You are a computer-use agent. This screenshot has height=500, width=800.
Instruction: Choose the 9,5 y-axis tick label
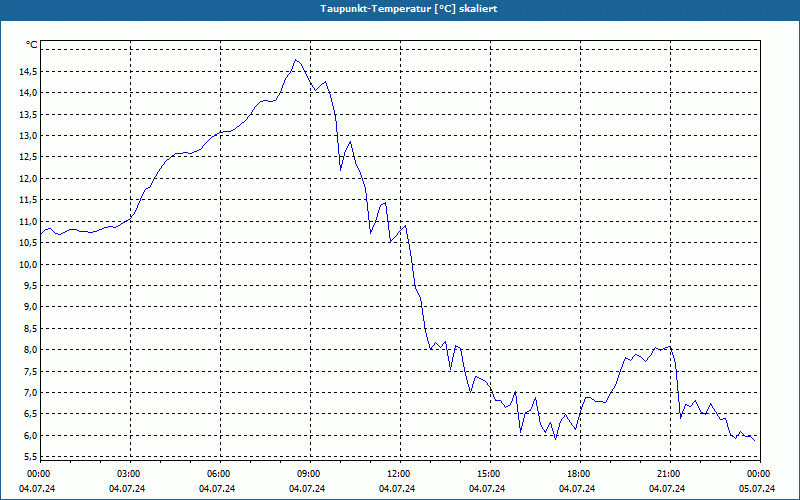click(x=30, y=286)
